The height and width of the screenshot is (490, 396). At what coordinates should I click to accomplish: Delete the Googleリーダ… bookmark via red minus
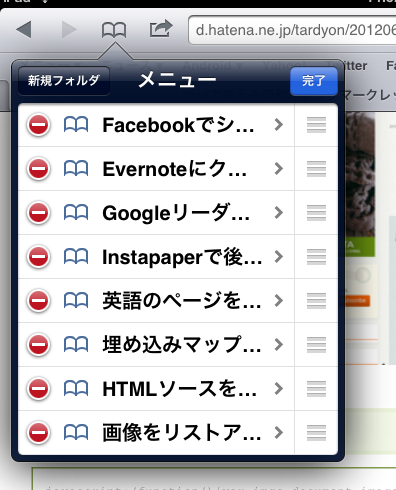[39, 213]
